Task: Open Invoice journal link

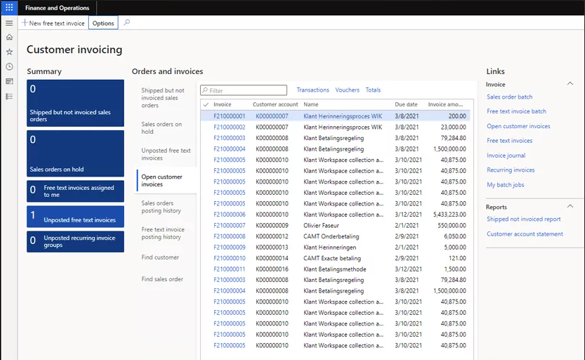Action: [506, 155]
